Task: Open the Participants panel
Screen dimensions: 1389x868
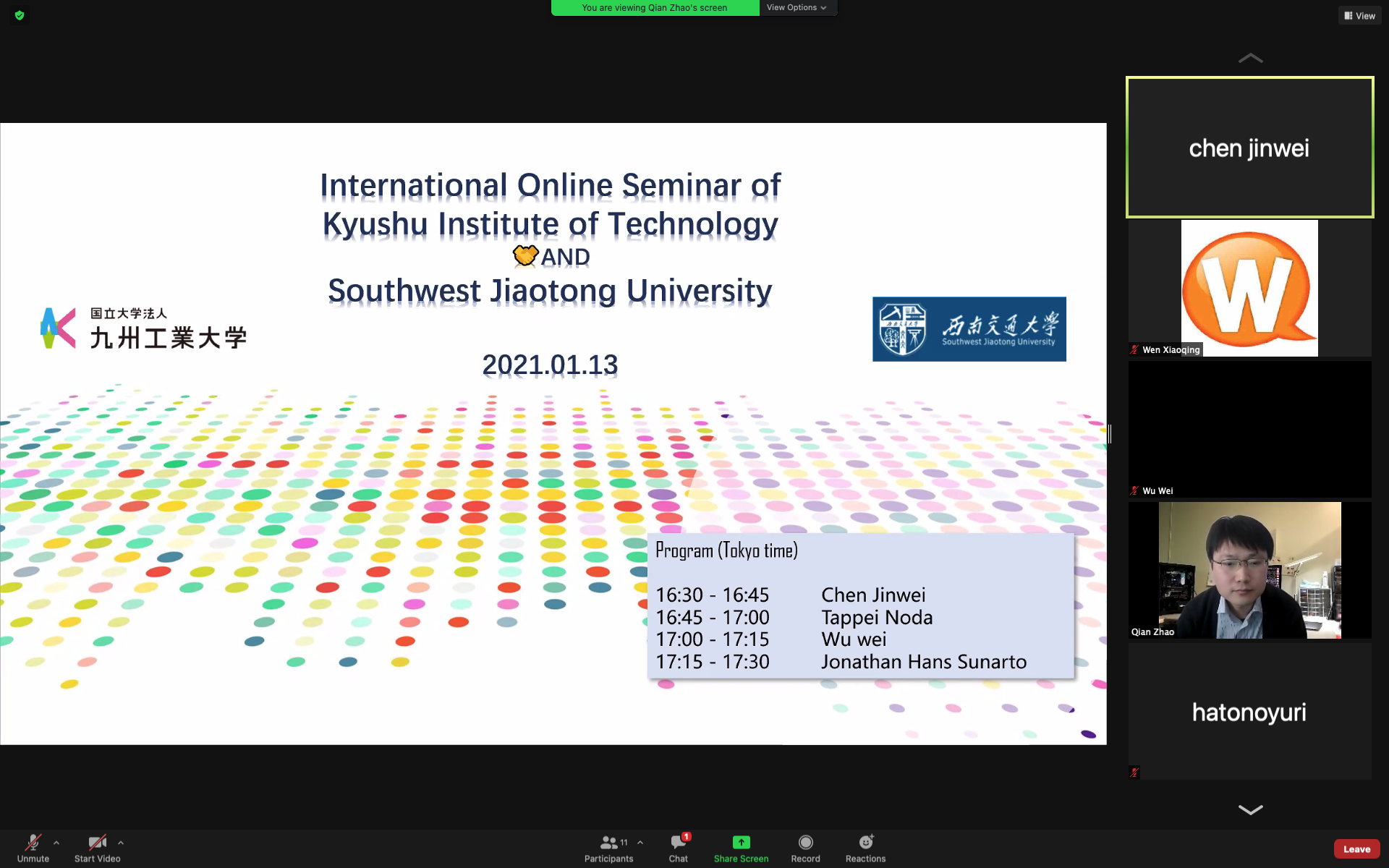Action: [x=608, y=848]
